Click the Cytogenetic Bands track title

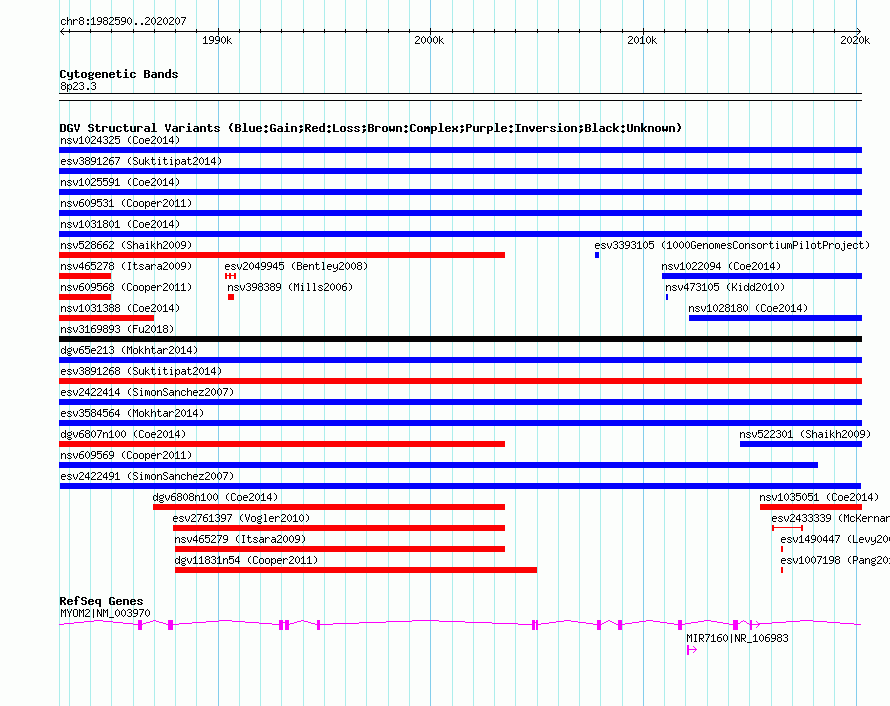tap(119, 74)
